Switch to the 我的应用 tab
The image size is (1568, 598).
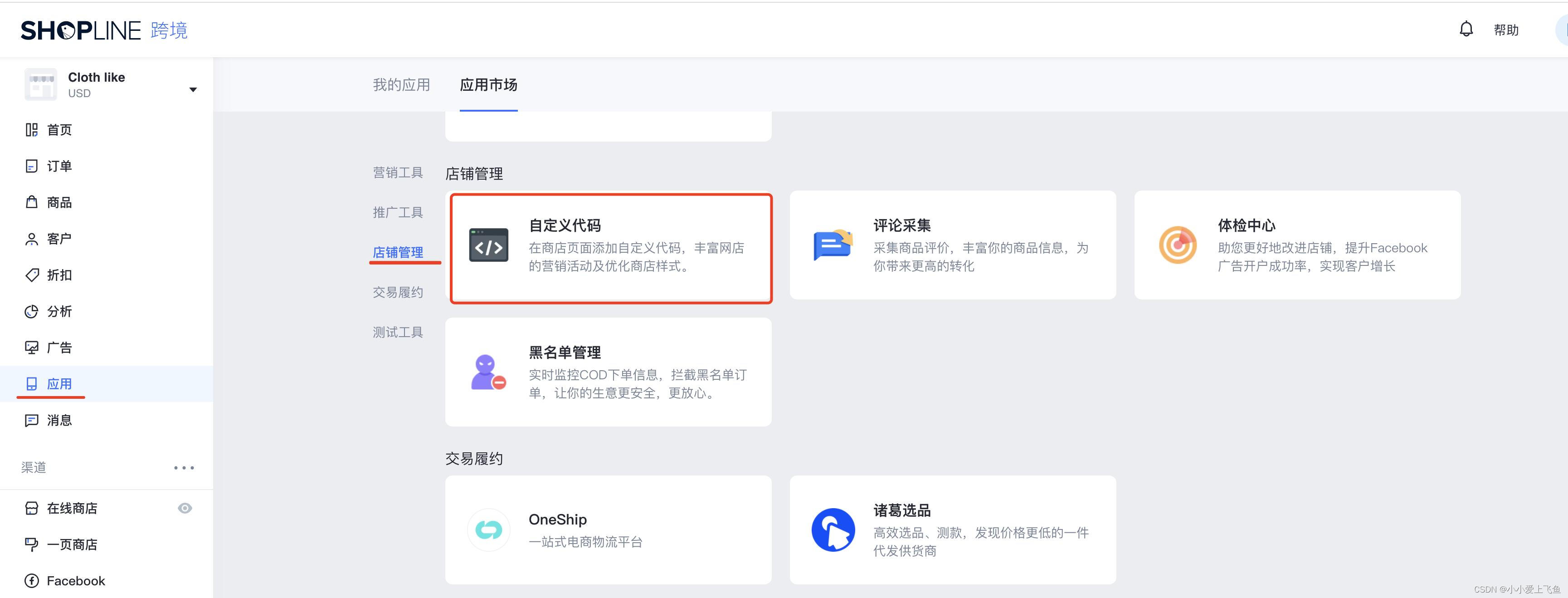click(x=401, y=85)
